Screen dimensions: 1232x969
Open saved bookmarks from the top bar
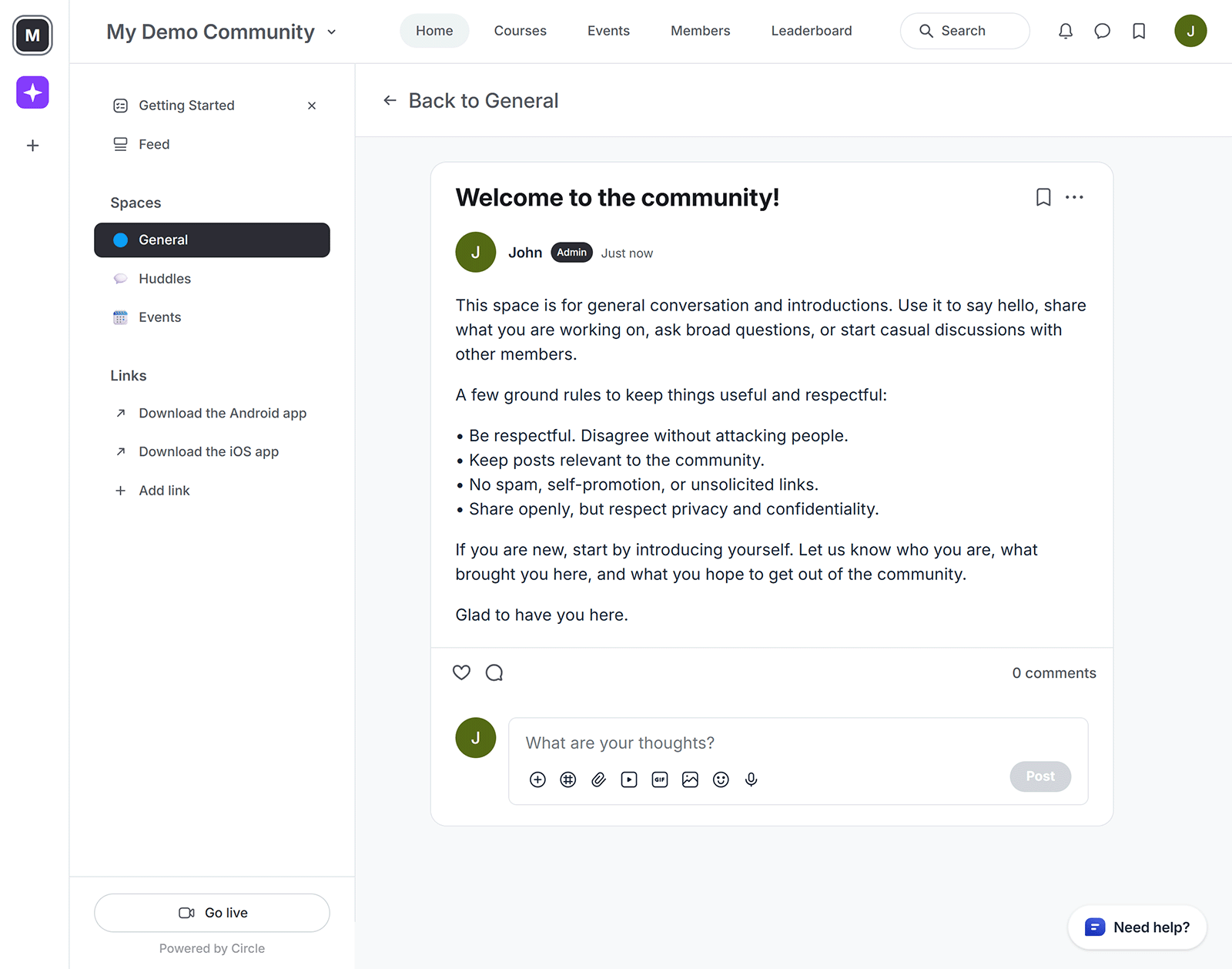(1139, 31)
